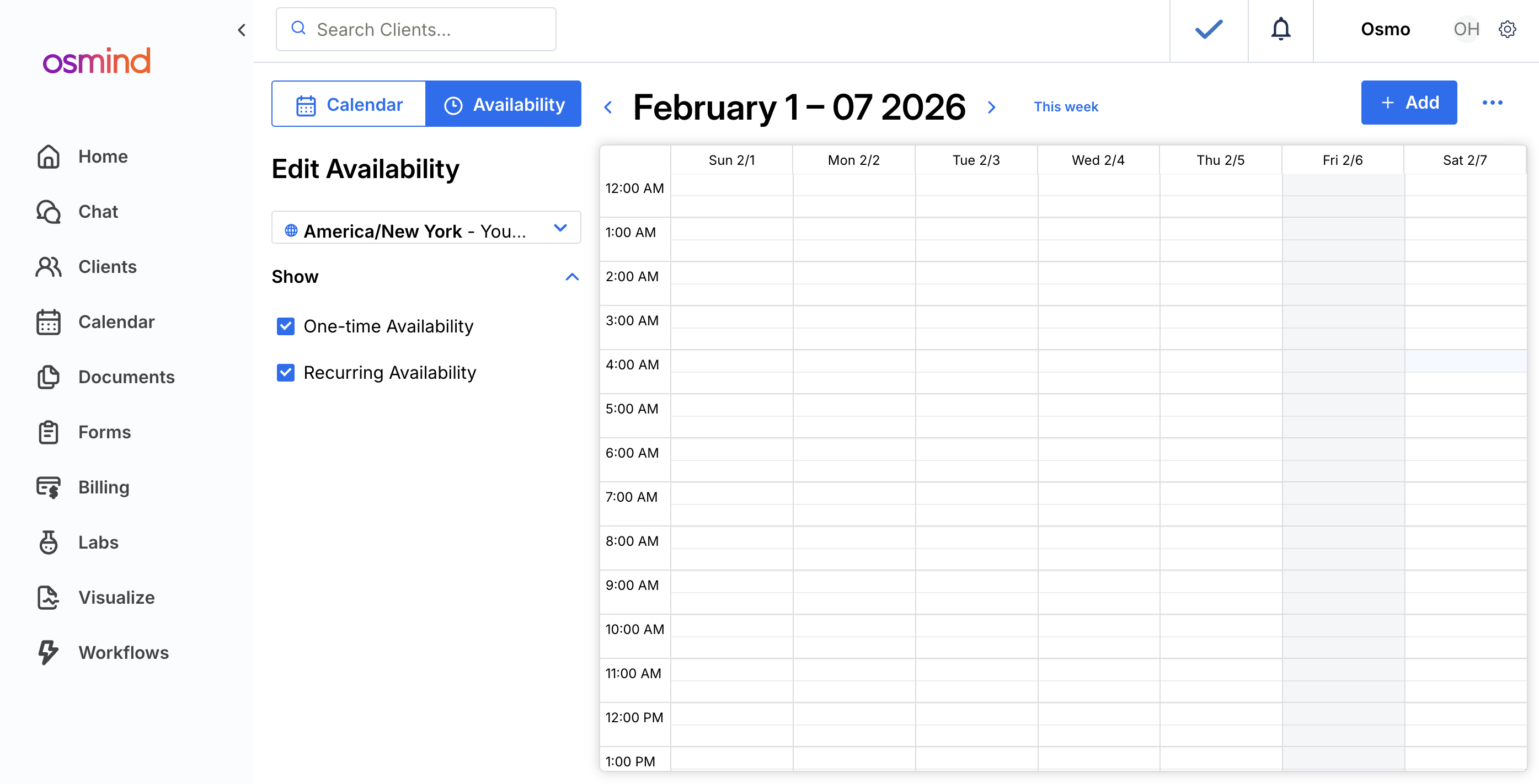Image resolution: width=1539 pixels, height=784 pixels.
Task: Click the Tue 2/3 column header
Action: click(x=976, y=160)
